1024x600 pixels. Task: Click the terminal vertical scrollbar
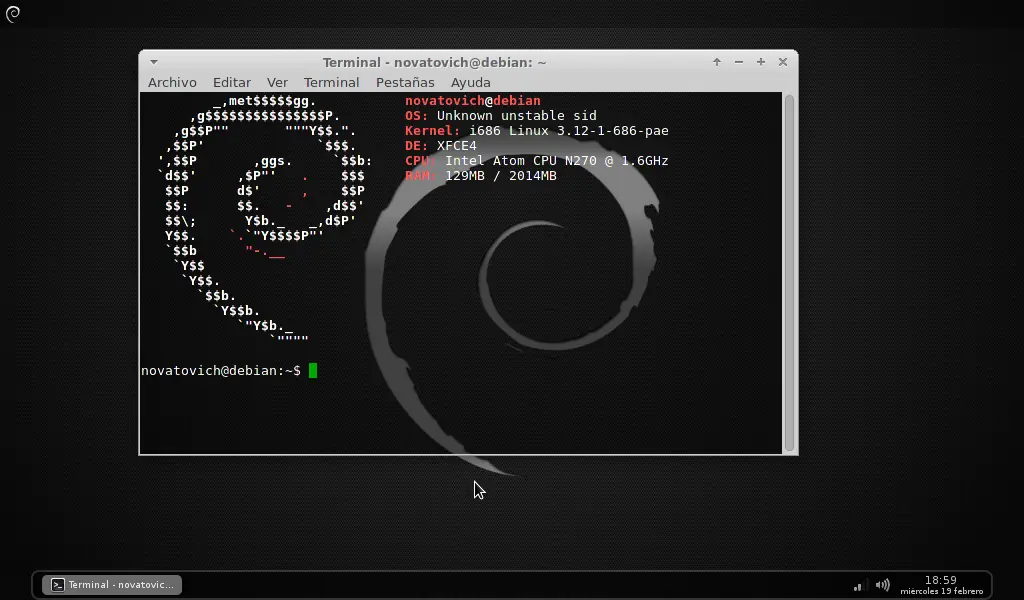(x=789, y=273)
